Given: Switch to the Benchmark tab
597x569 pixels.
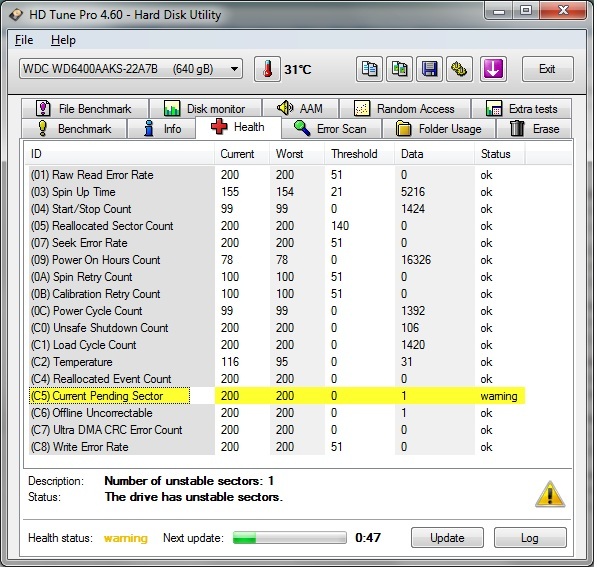Looking at the screenshot, I should (74, 129).
